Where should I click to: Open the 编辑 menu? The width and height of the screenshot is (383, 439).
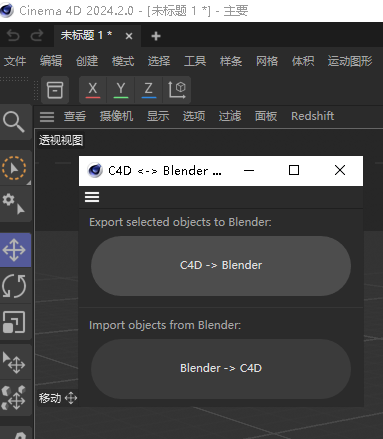[51, 61]
